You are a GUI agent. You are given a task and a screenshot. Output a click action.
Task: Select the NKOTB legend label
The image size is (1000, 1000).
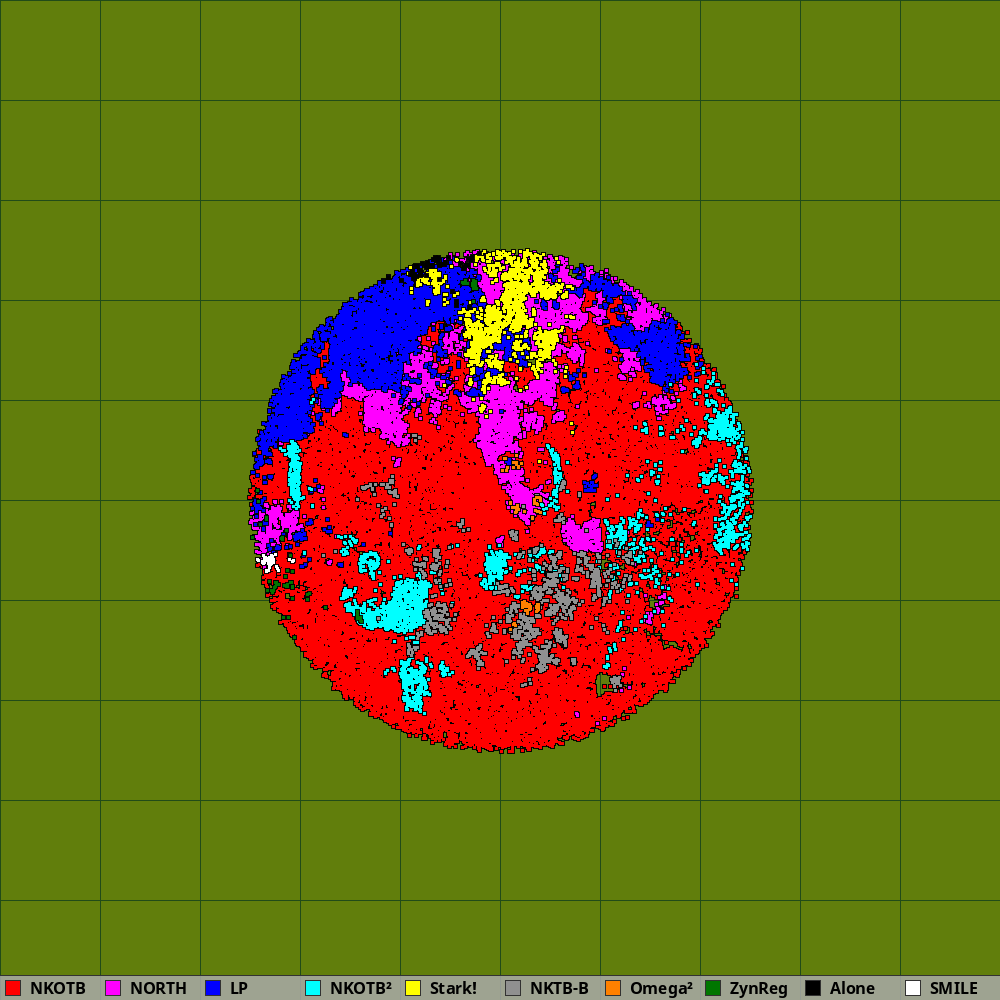click(58, 988)
